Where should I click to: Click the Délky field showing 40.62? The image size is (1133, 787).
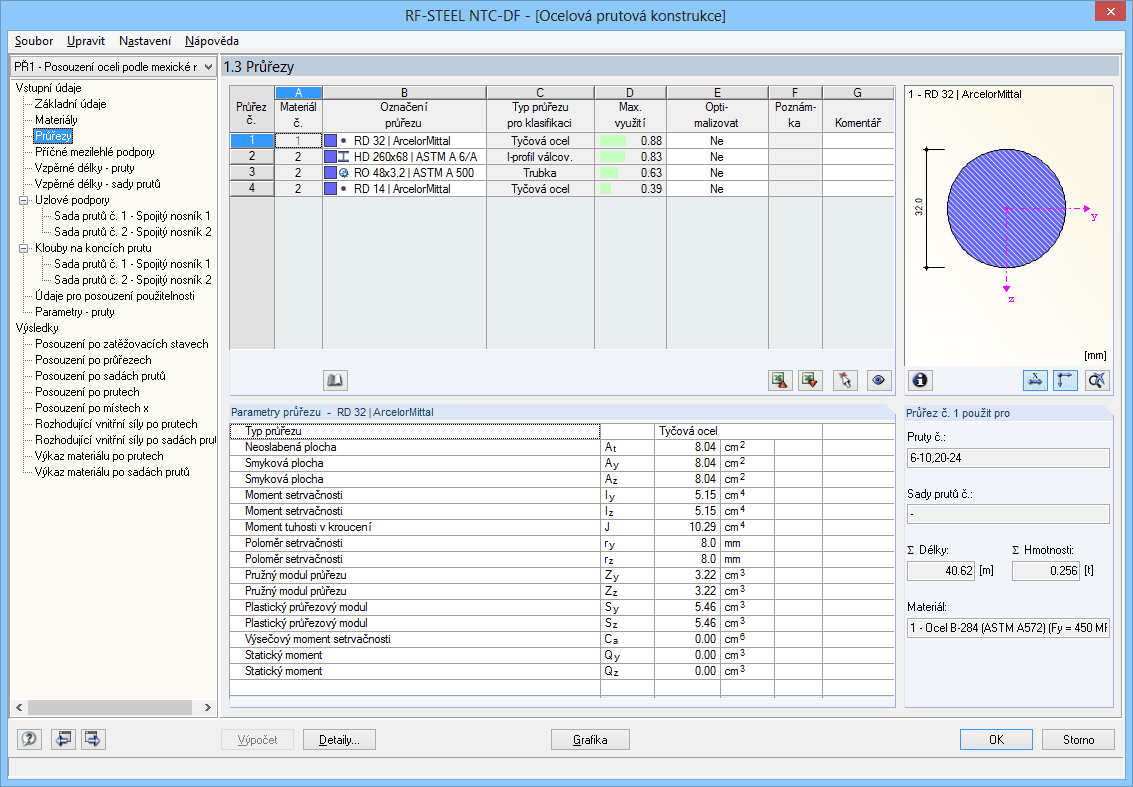tap(941, 571)
